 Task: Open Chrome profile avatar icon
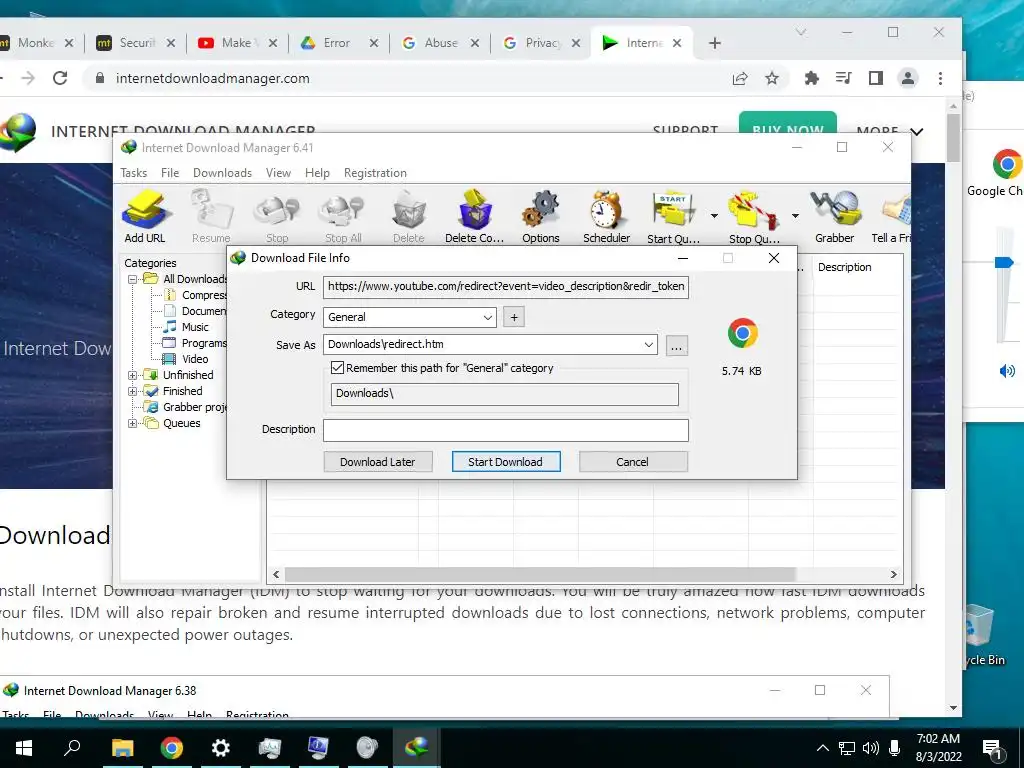coord(908,78)
